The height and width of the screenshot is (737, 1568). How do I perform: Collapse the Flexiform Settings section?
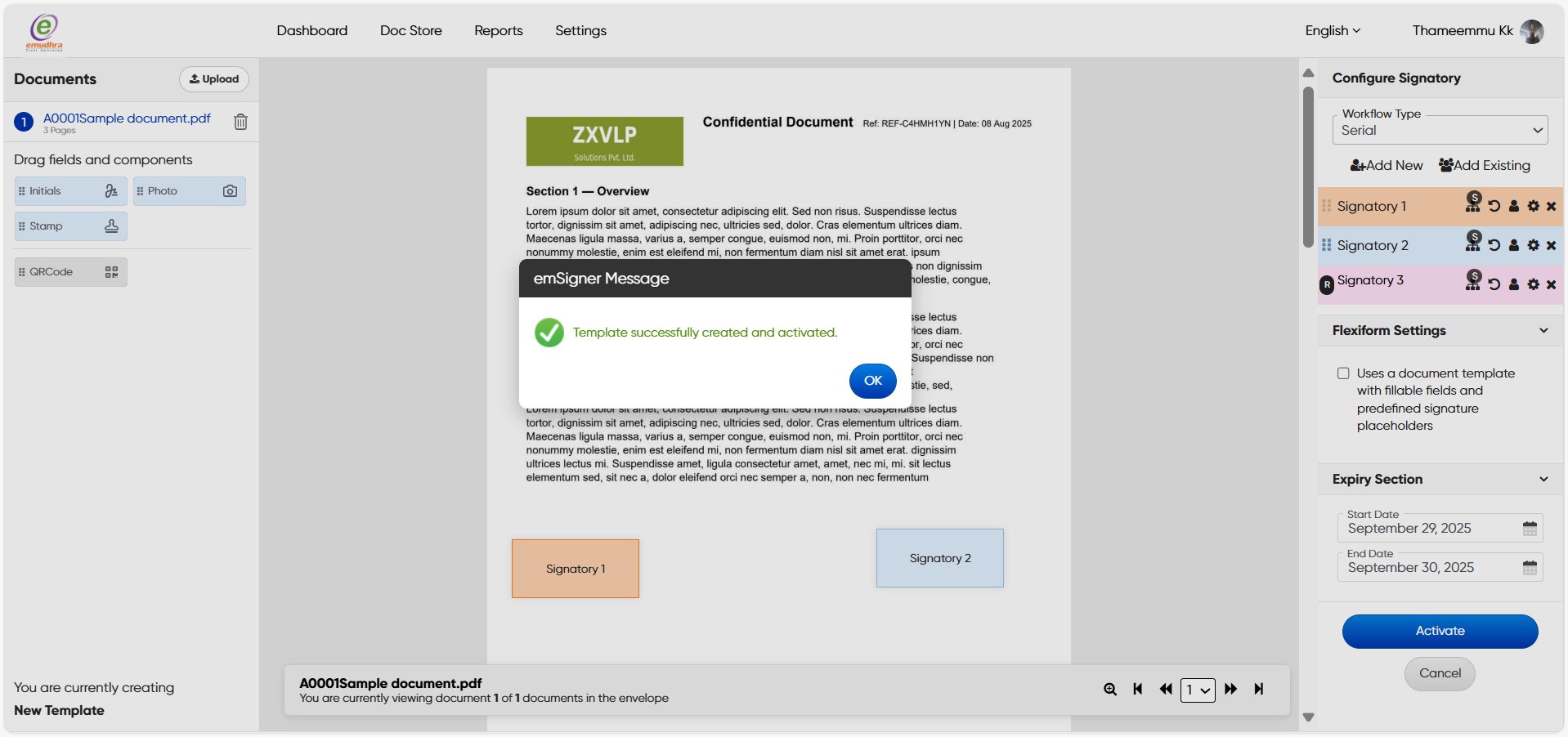point(1543,331)
